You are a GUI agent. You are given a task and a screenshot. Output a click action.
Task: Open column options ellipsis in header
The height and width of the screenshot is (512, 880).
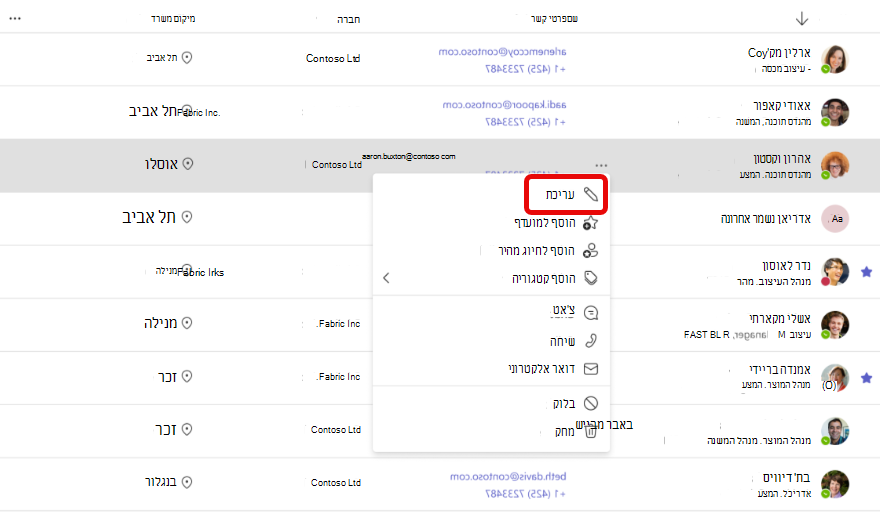pyautogui.click(x=15, y=19)
